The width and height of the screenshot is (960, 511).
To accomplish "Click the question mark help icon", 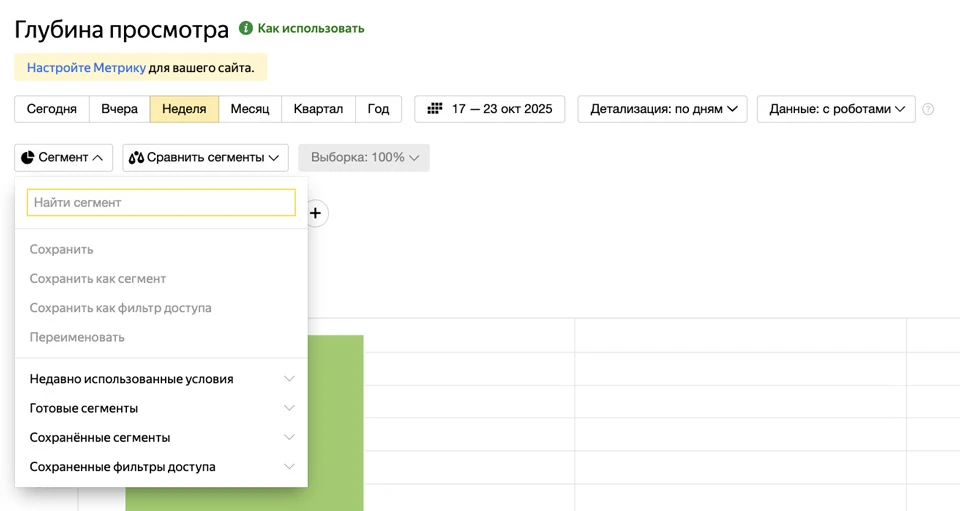I will point(928,109).
